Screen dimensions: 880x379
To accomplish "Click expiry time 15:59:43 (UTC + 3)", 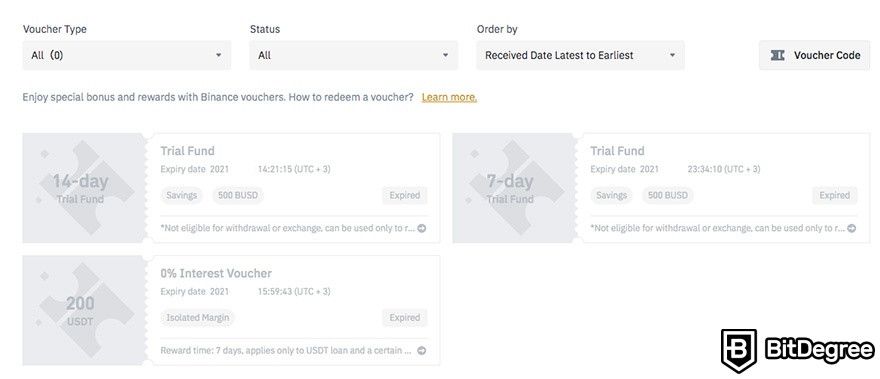I will [x=294, y=291].
